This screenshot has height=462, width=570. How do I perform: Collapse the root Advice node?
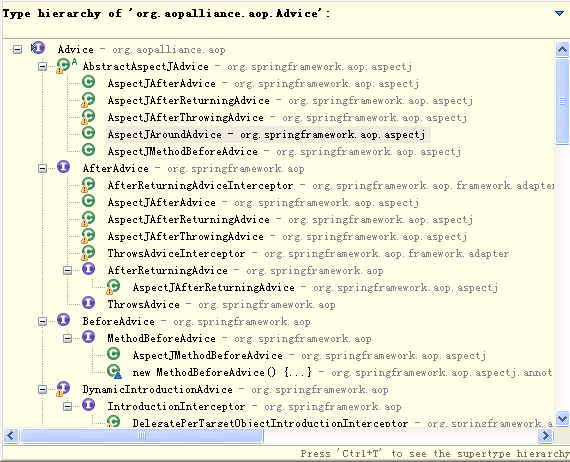tap(17, 49)
